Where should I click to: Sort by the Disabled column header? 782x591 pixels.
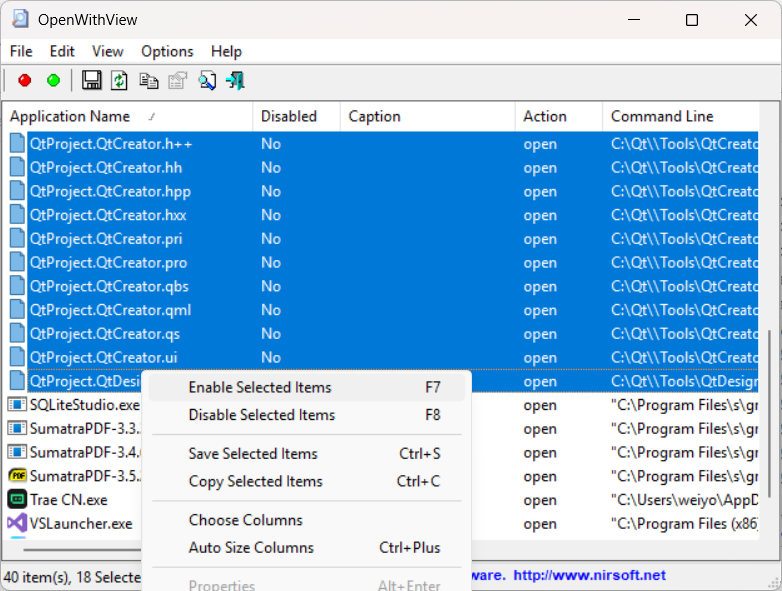[x=297, y=116]
